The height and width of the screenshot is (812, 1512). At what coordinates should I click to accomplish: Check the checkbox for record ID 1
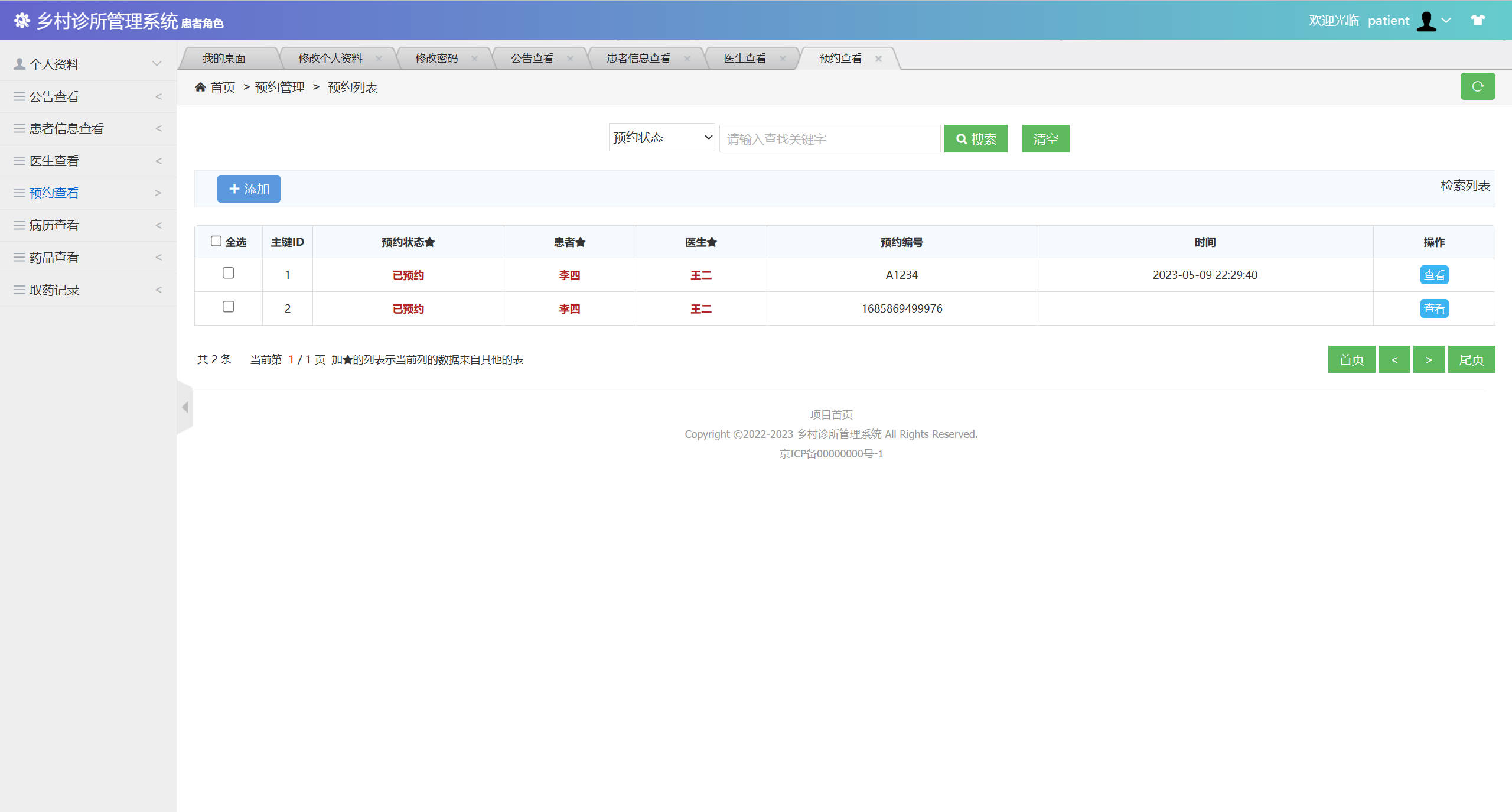[x=229, y=273]
